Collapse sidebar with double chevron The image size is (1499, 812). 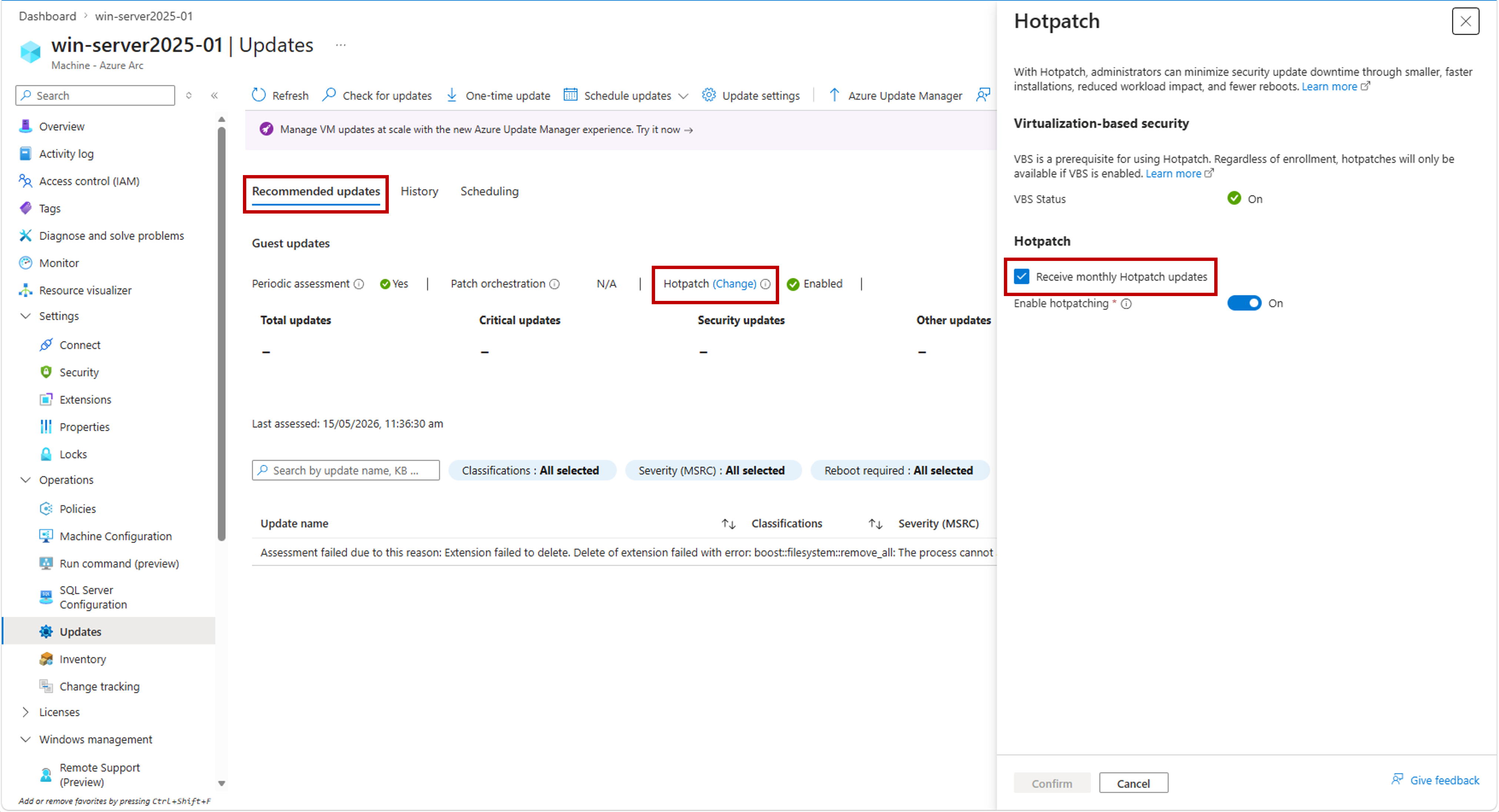pos(215,95)
